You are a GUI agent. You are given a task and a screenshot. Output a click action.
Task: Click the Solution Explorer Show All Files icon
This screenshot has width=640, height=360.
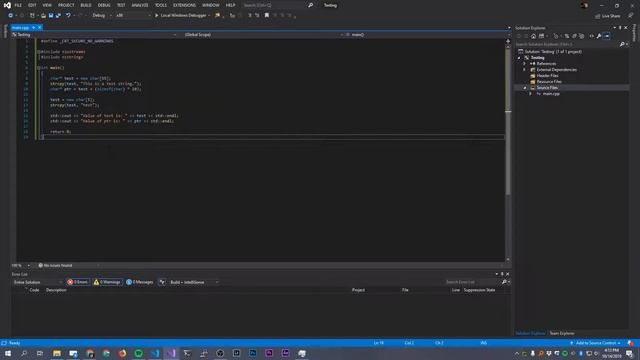coord(582,36)
